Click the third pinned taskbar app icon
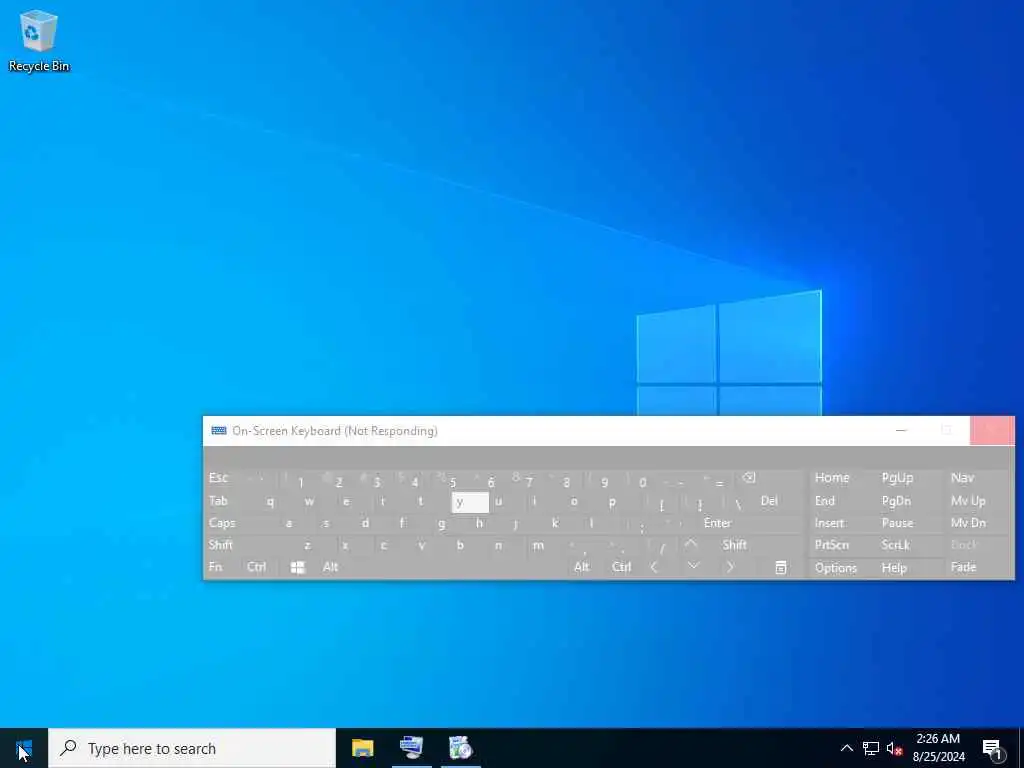This screenshot has width=1024, height=768. (x=460, y=748)
